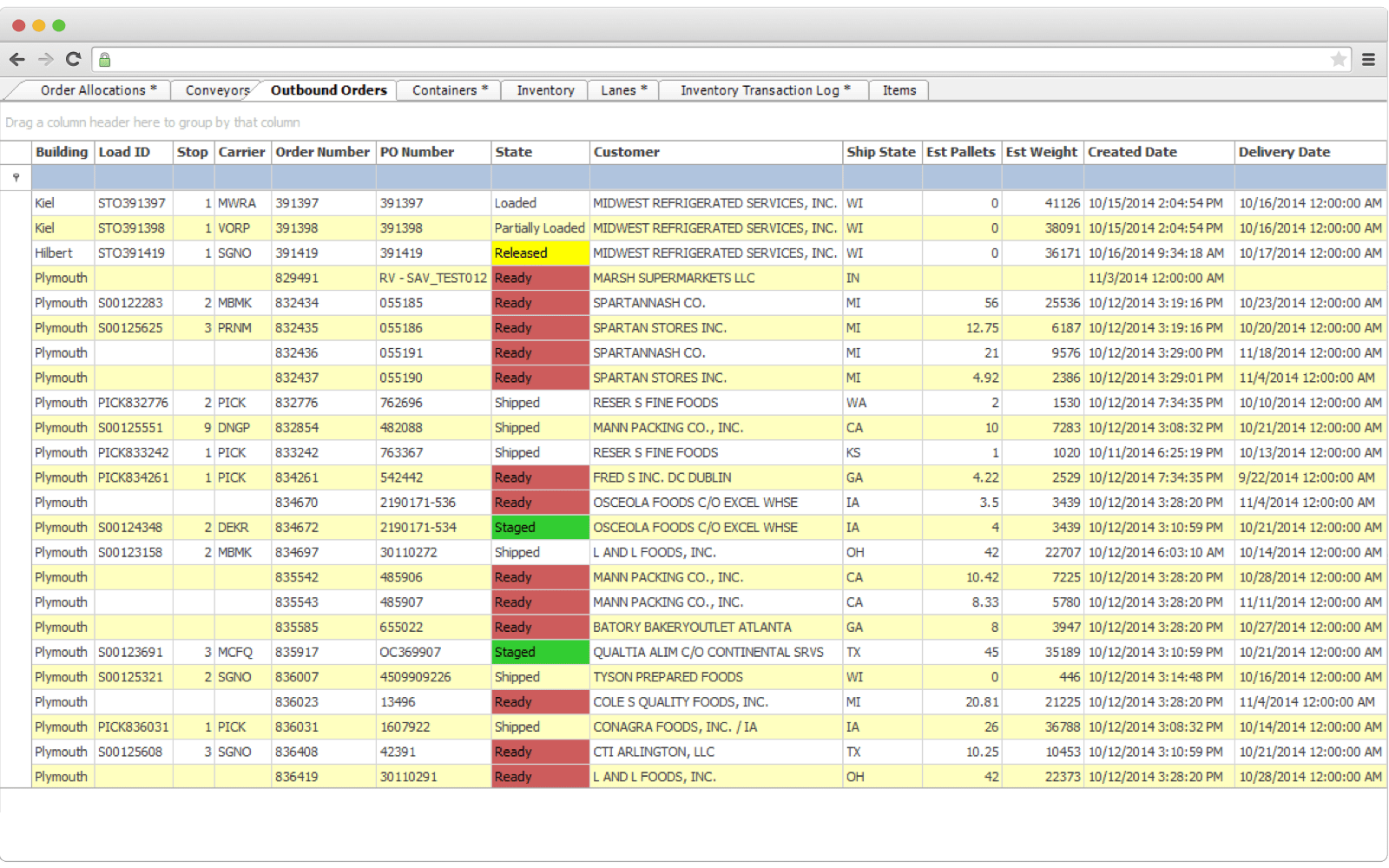The height and width of the screenshot is (868, 1389).
Task: Sort by the Est Pallets column header
Action: click(962, 152)
